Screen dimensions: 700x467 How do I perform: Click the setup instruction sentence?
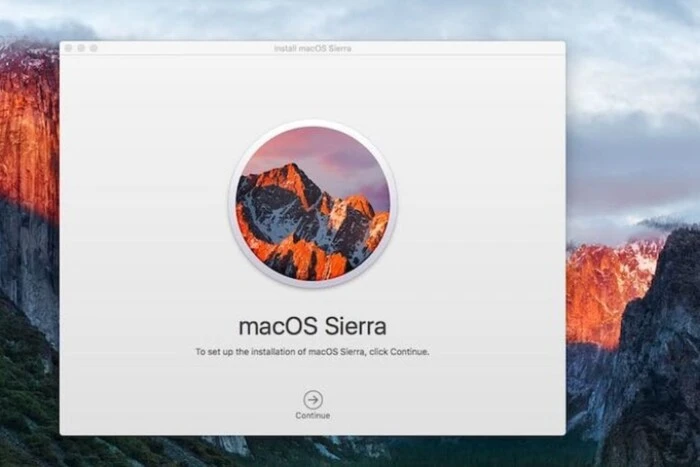312,352
